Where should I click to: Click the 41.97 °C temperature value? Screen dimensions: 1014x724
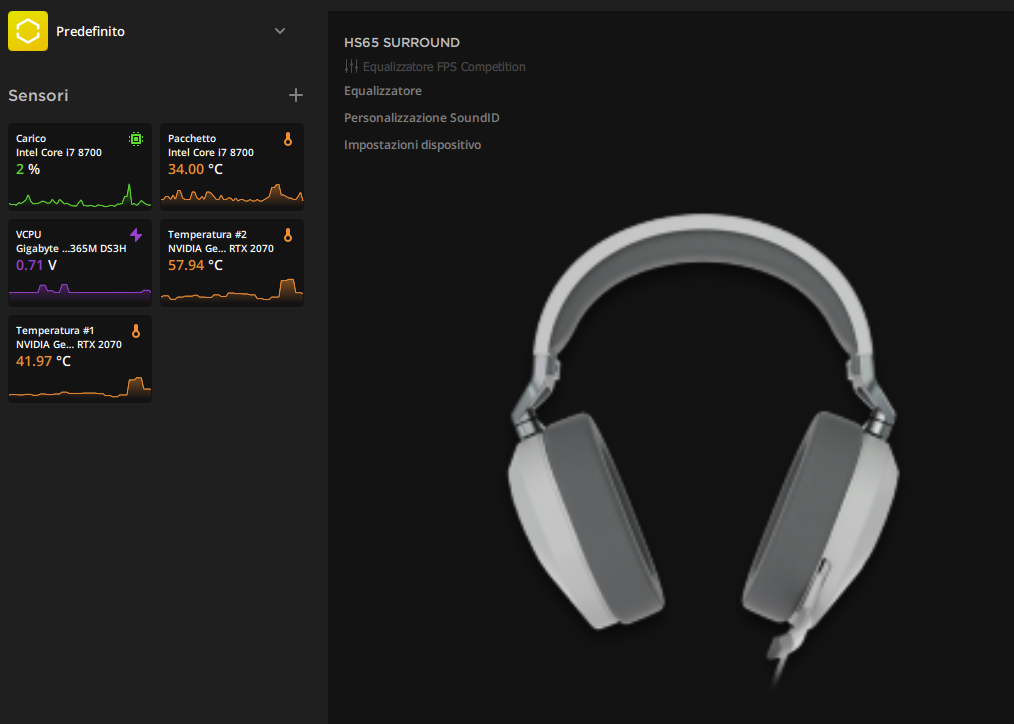pyautogui.click(x=43, y=361)
